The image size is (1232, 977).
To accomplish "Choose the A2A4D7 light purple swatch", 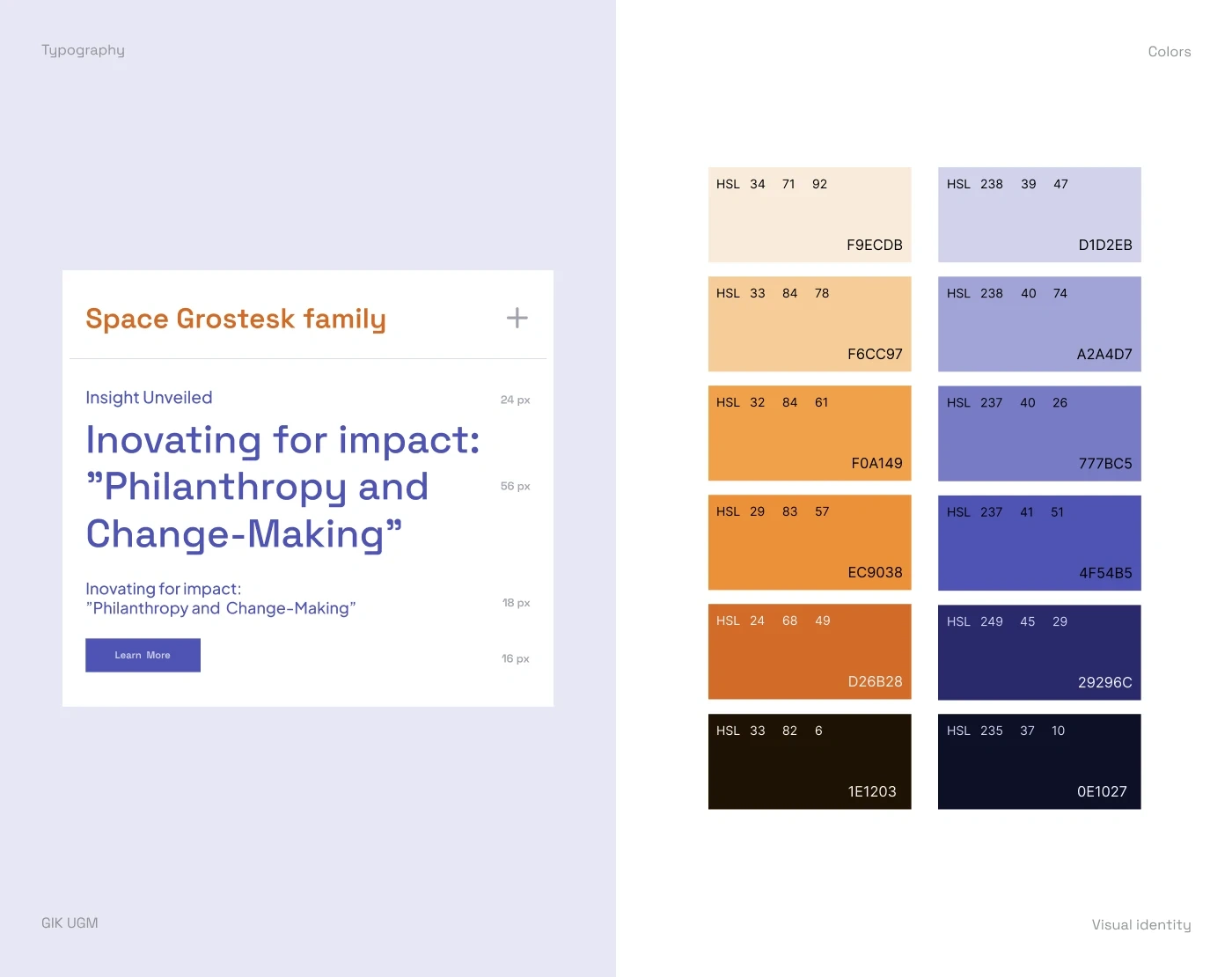I will [x=1039, y=324].
